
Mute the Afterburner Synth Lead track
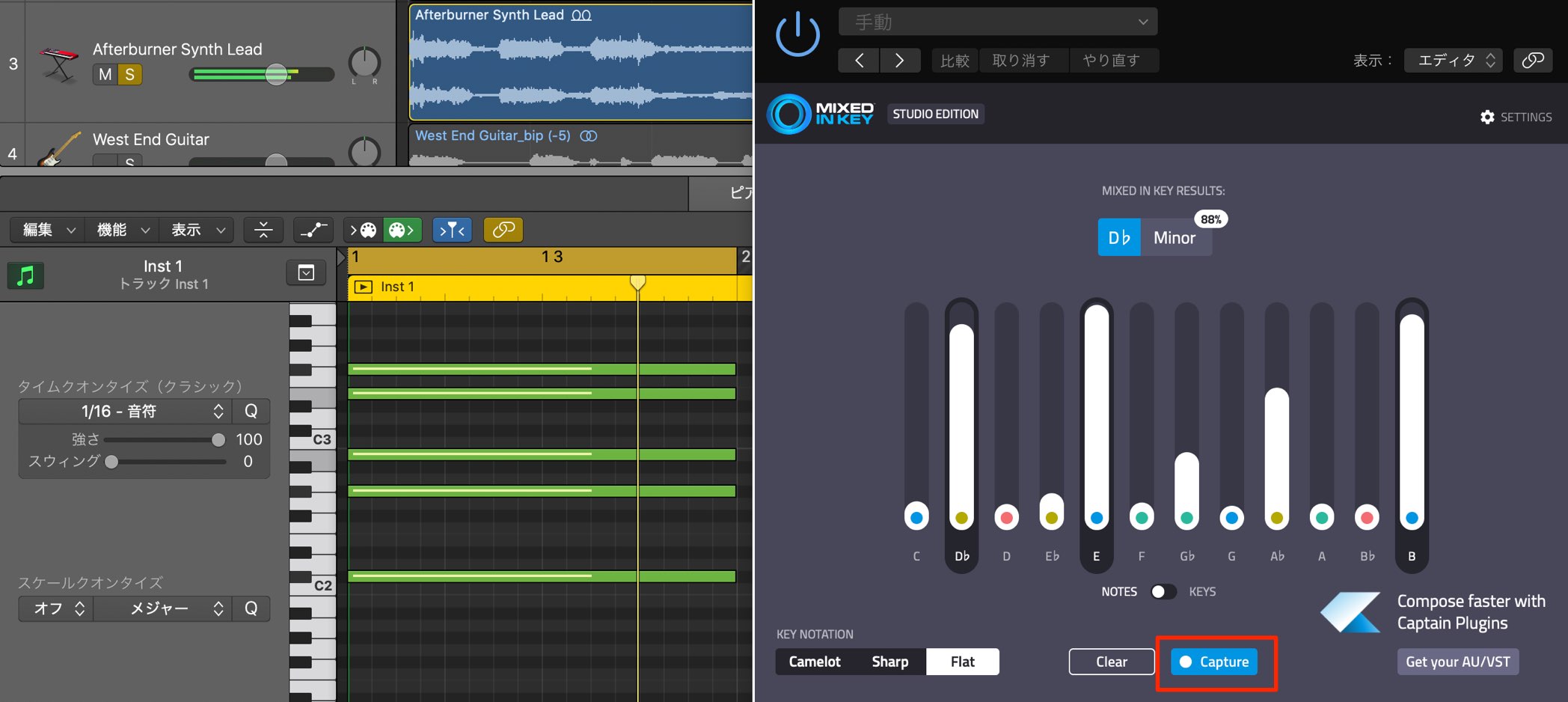pos(105,75)
